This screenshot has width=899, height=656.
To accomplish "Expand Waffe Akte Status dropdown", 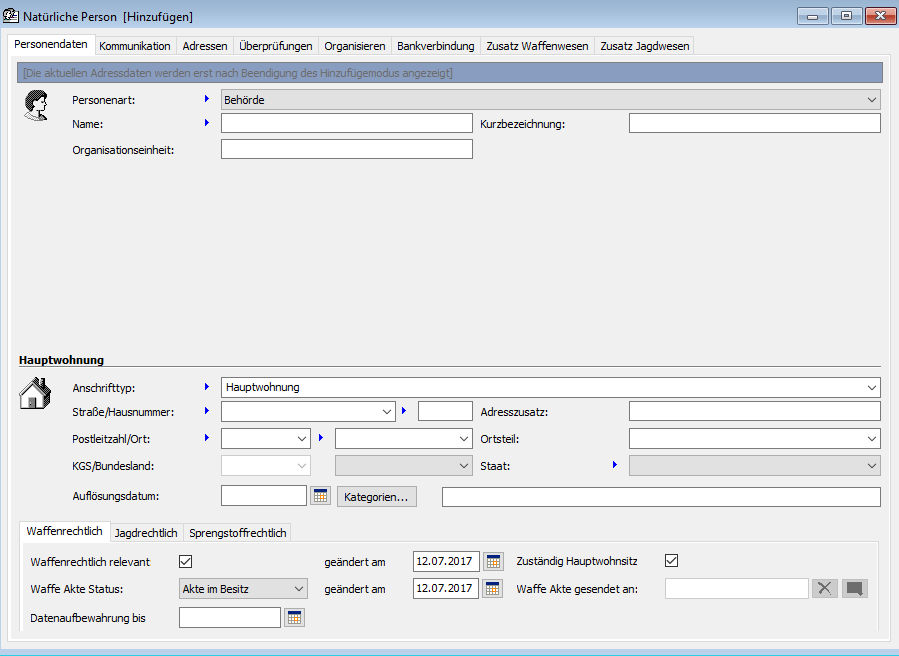I will point(298,589).
